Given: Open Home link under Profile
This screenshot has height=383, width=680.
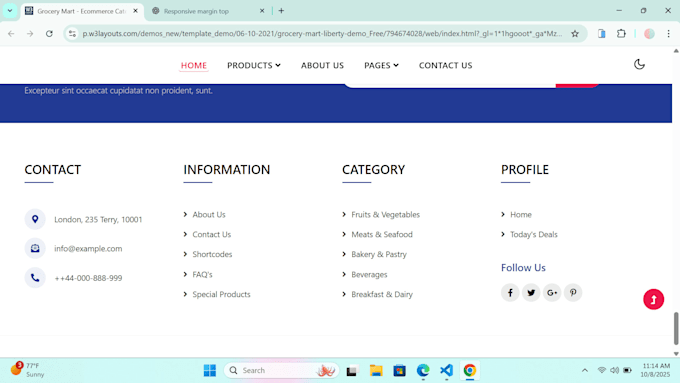Looking at the screenshot, I should [x=520, y=215].
